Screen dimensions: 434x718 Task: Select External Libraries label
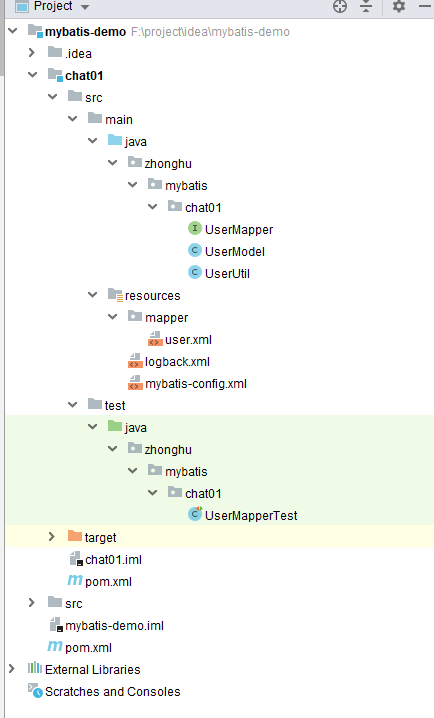coord(92,669)
